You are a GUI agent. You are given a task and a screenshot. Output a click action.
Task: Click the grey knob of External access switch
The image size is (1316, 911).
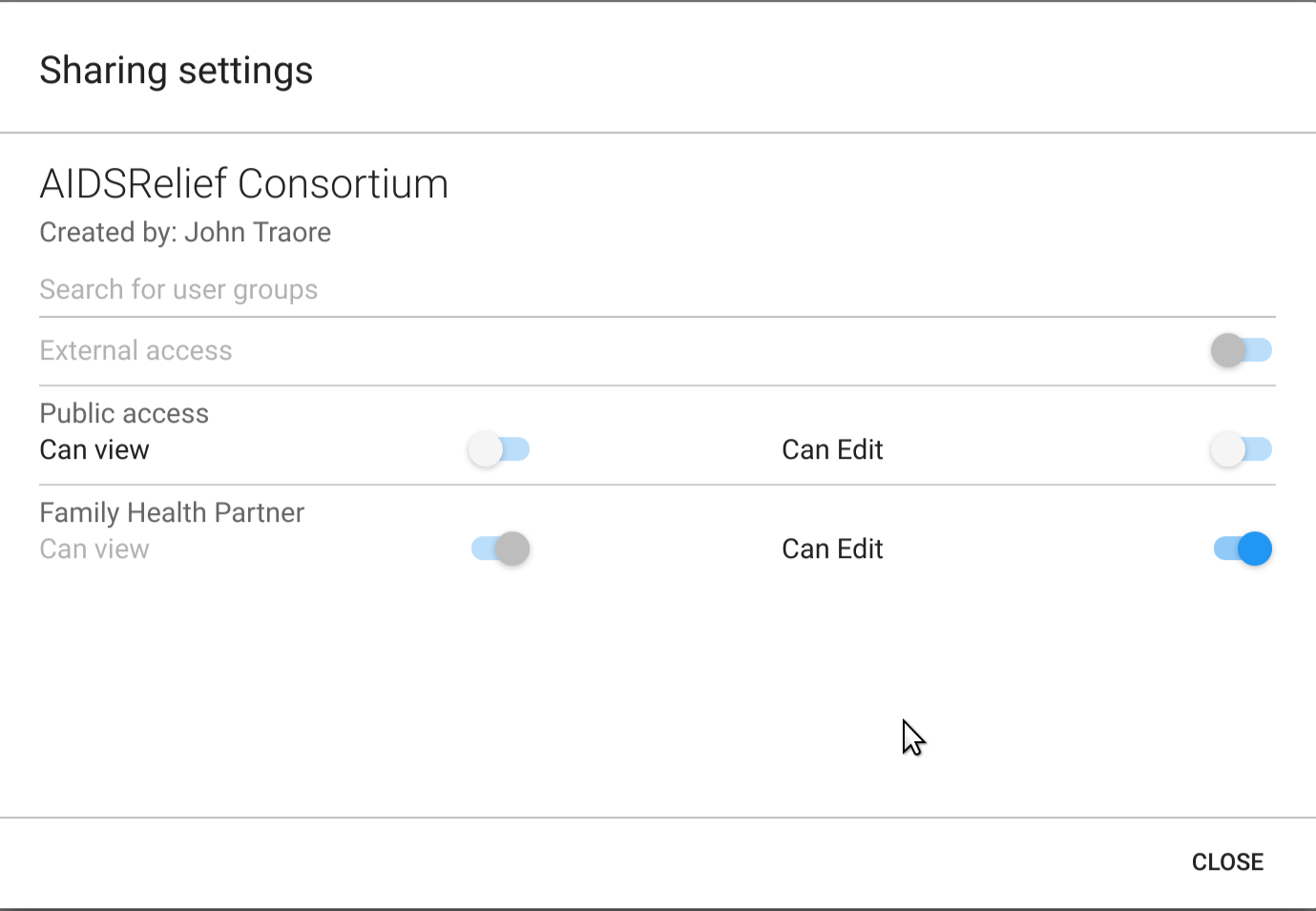pyautogui.click(x=1228, y=350)
